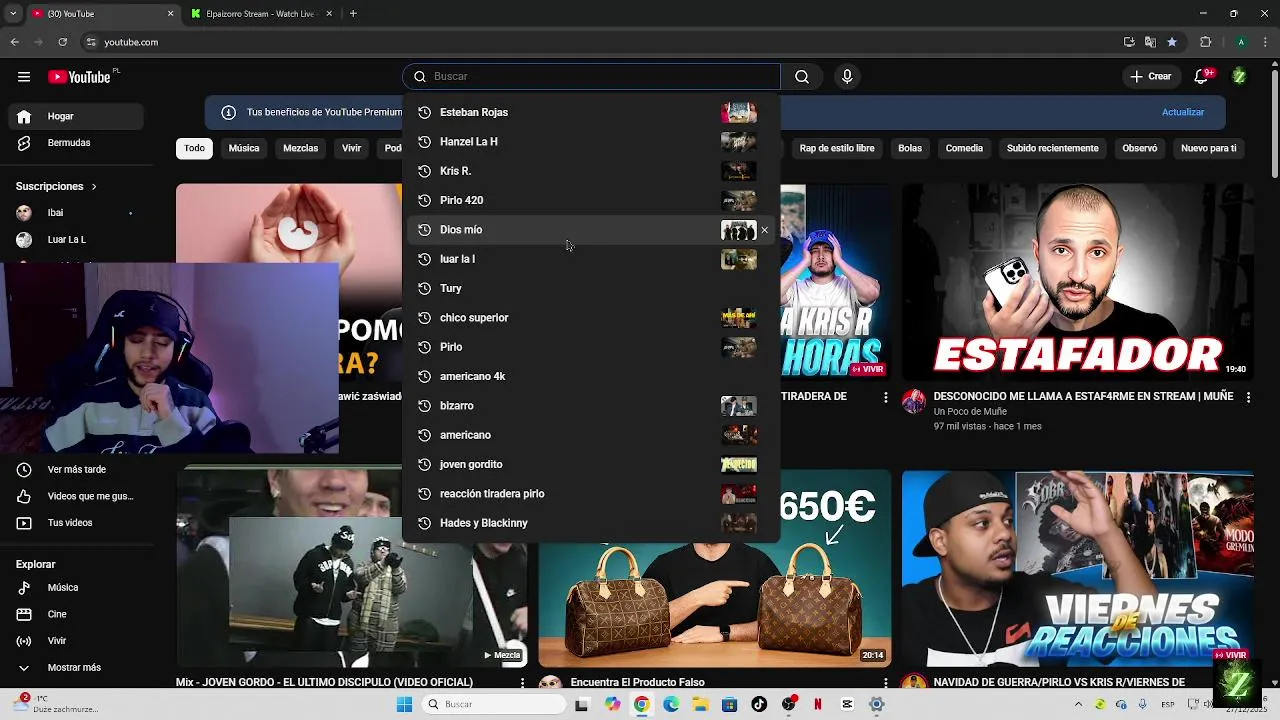Select the Comedia filter chip
Screen dimensions: 1280x720
click(964, 148)
